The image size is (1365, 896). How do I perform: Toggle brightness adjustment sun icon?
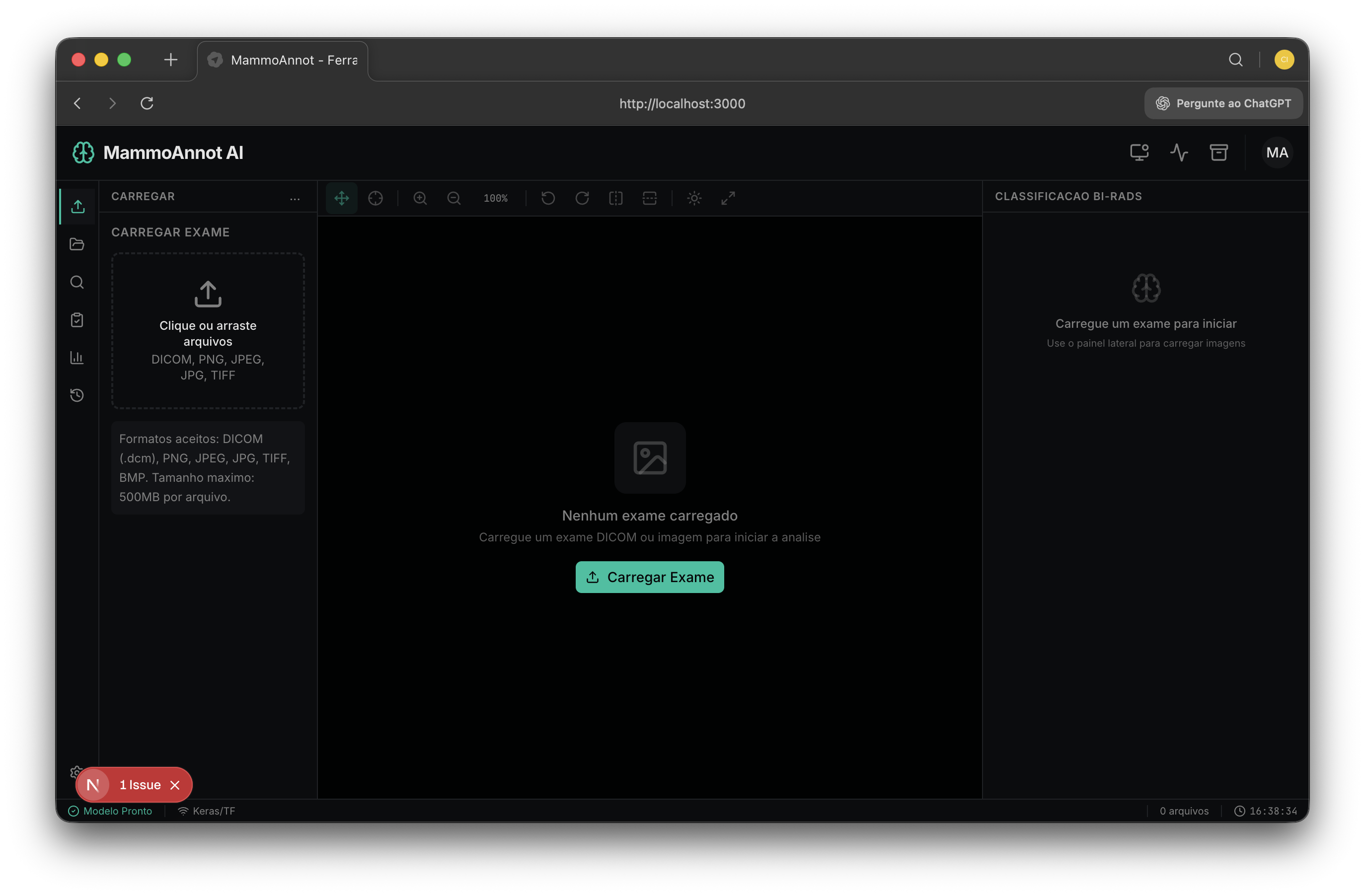[x=694, y=198]
